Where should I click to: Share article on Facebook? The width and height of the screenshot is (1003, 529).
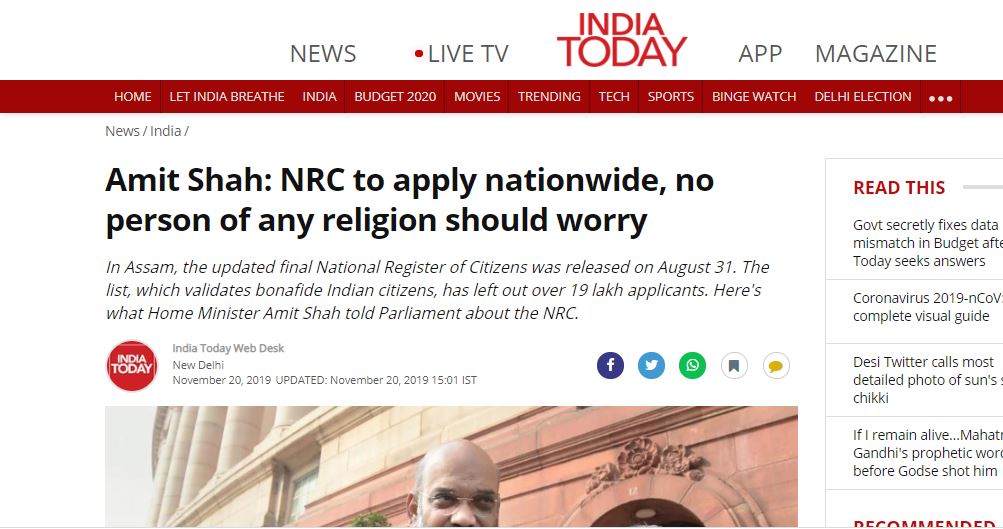click(x=610, y=365)
